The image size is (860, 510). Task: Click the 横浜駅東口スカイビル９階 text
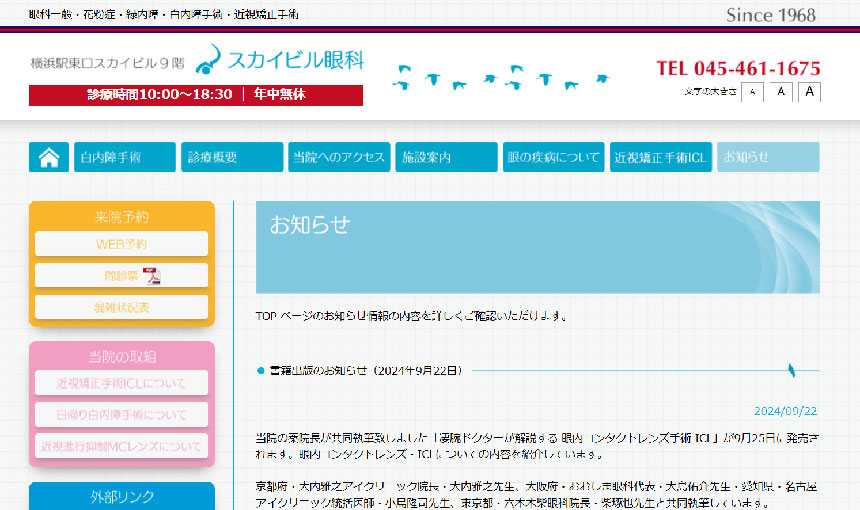click(x=108, y=63)
